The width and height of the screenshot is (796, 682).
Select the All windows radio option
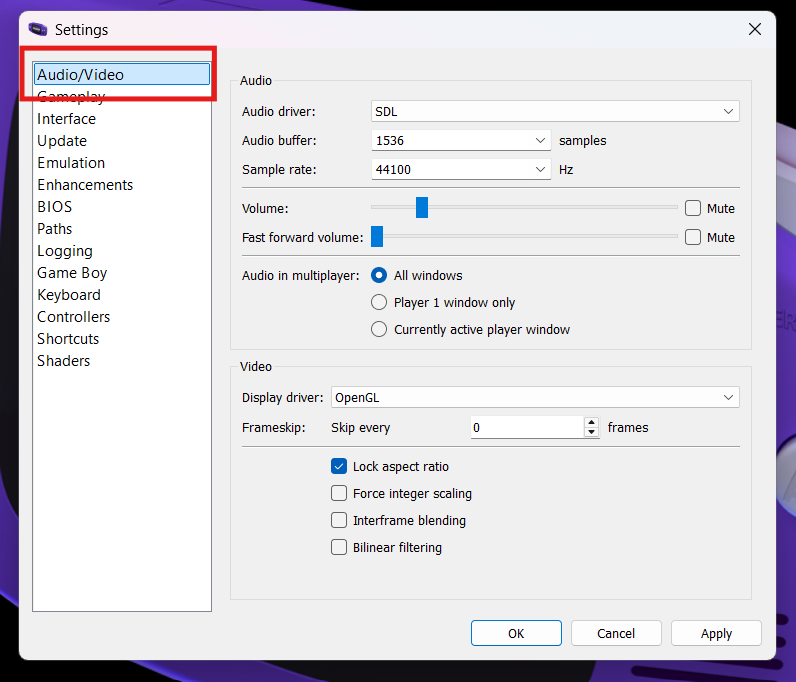click(x=379, y=275)
